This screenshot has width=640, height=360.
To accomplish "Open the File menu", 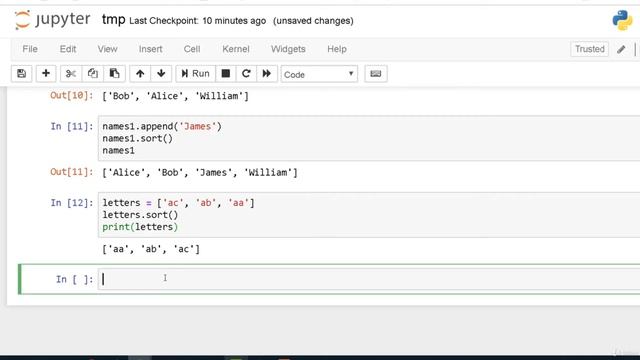I will [30, 49].
